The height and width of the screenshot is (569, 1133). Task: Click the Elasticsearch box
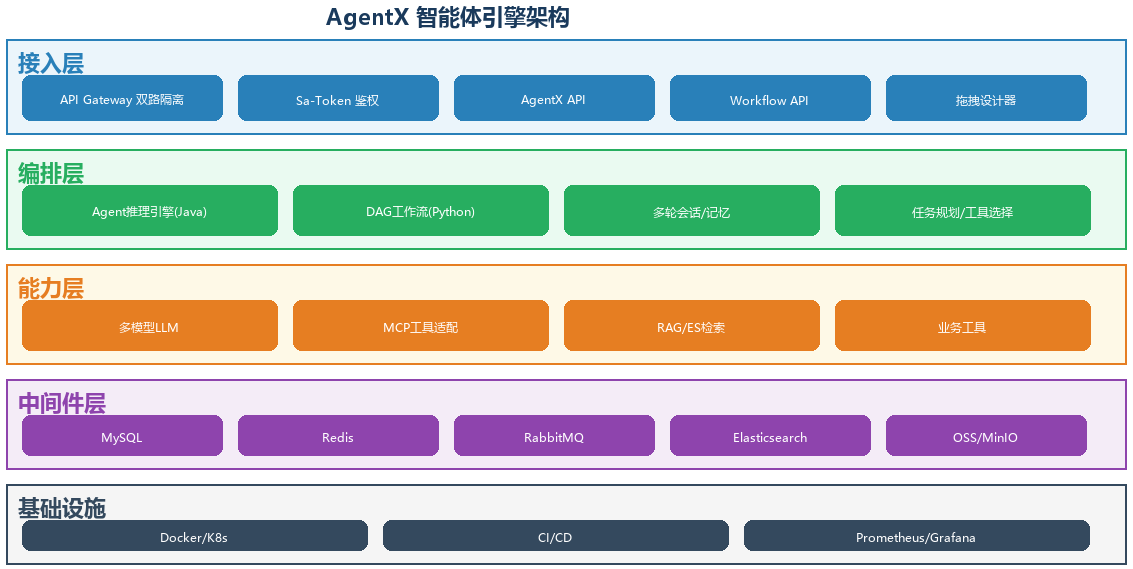click(x=770, y=435)
